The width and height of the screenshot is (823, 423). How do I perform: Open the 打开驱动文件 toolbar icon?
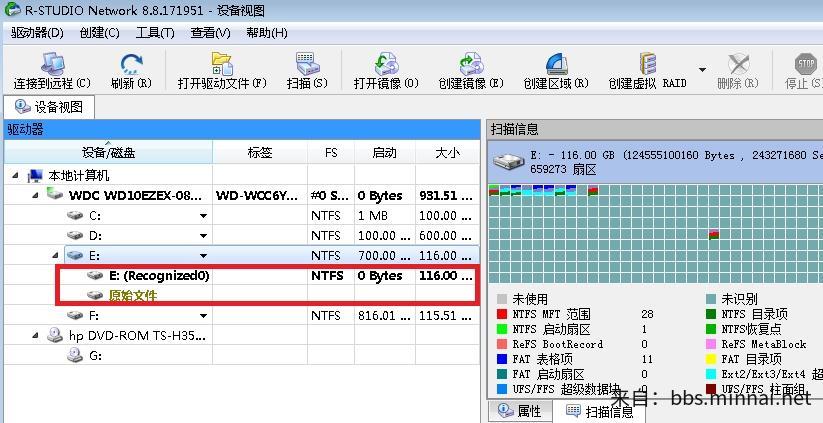pyautogui.click(x=221, y=64)
